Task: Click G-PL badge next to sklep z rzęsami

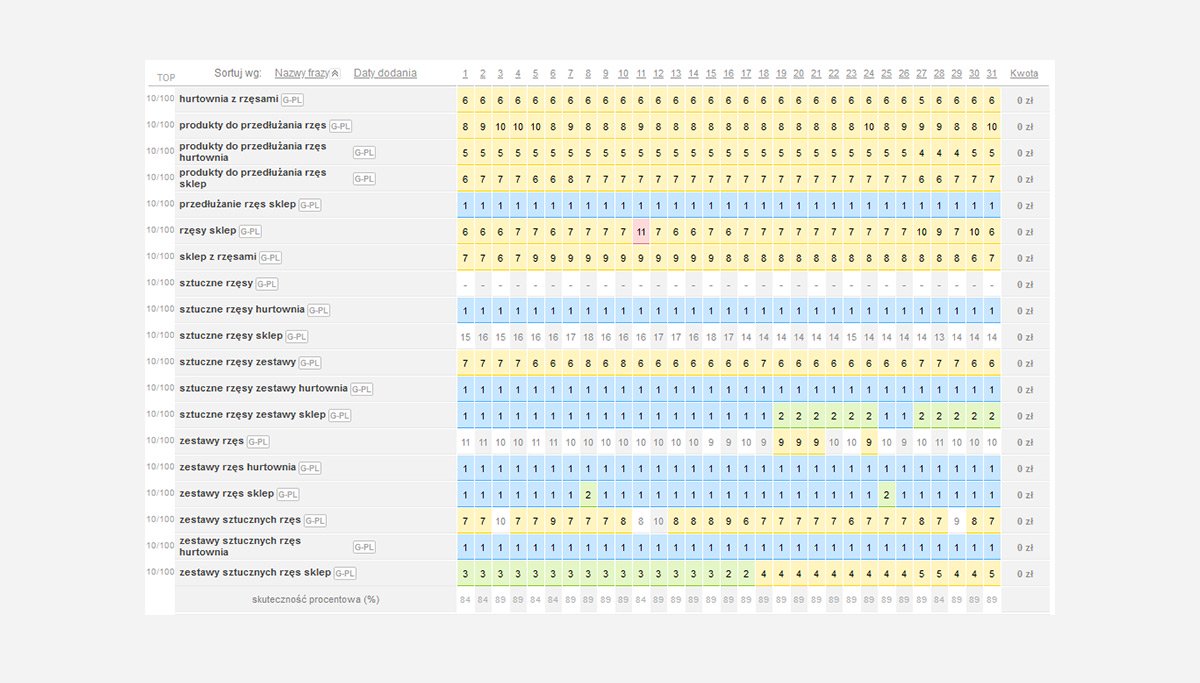Action: click(270, 258)
